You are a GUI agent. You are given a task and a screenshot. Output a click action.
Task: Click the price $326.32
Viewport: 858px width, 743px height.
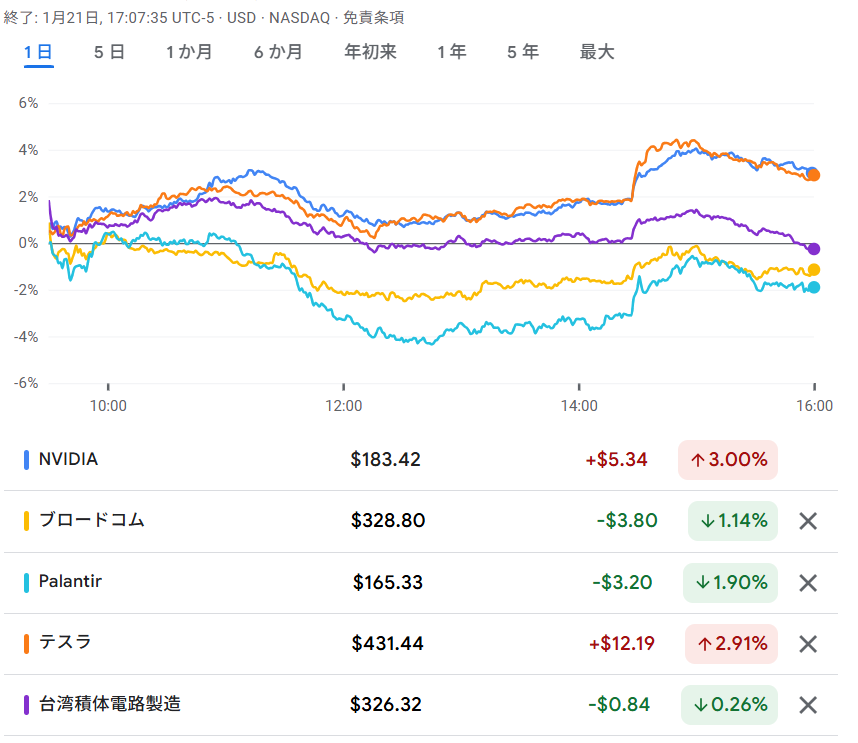(x=386, y=704)
